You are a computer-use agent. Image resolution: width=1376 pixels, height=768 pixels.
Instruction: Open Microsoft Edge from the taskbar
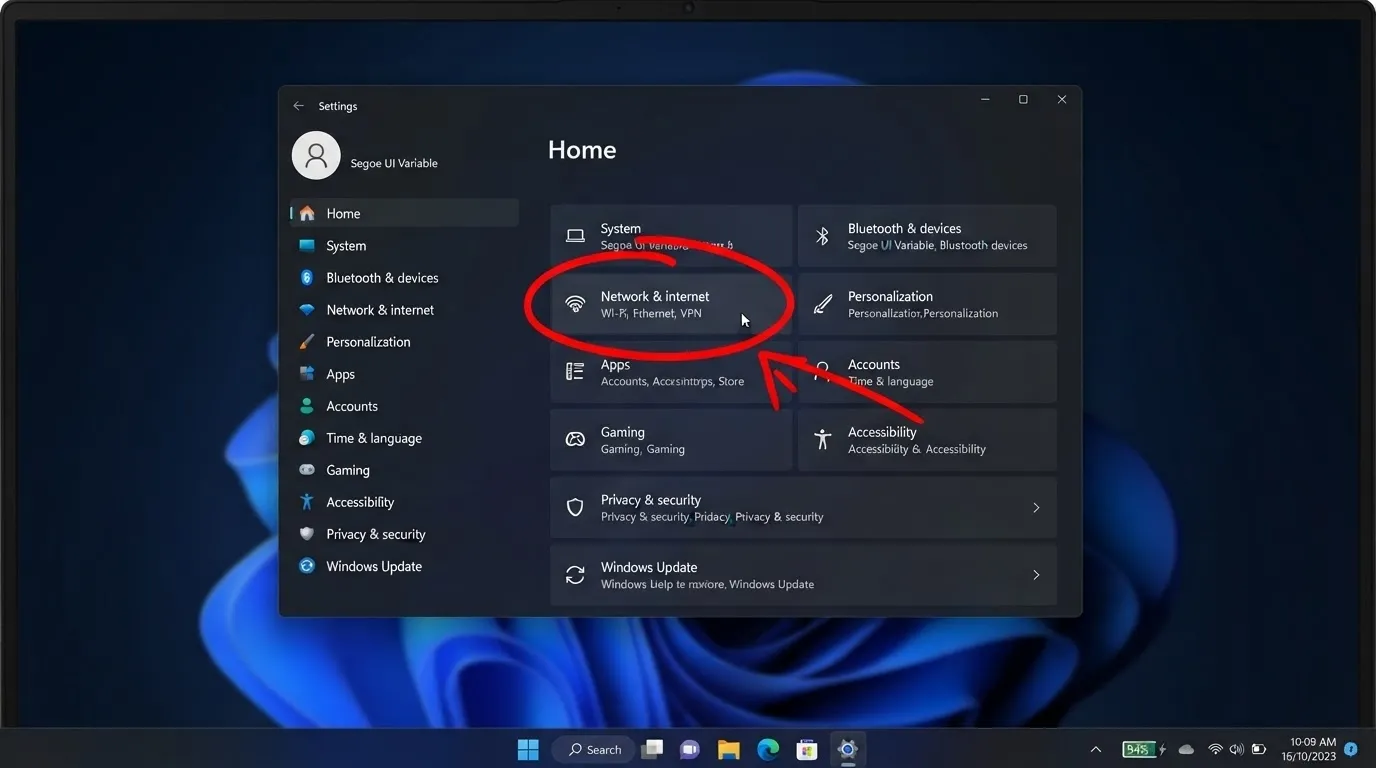tap(768, 749)
